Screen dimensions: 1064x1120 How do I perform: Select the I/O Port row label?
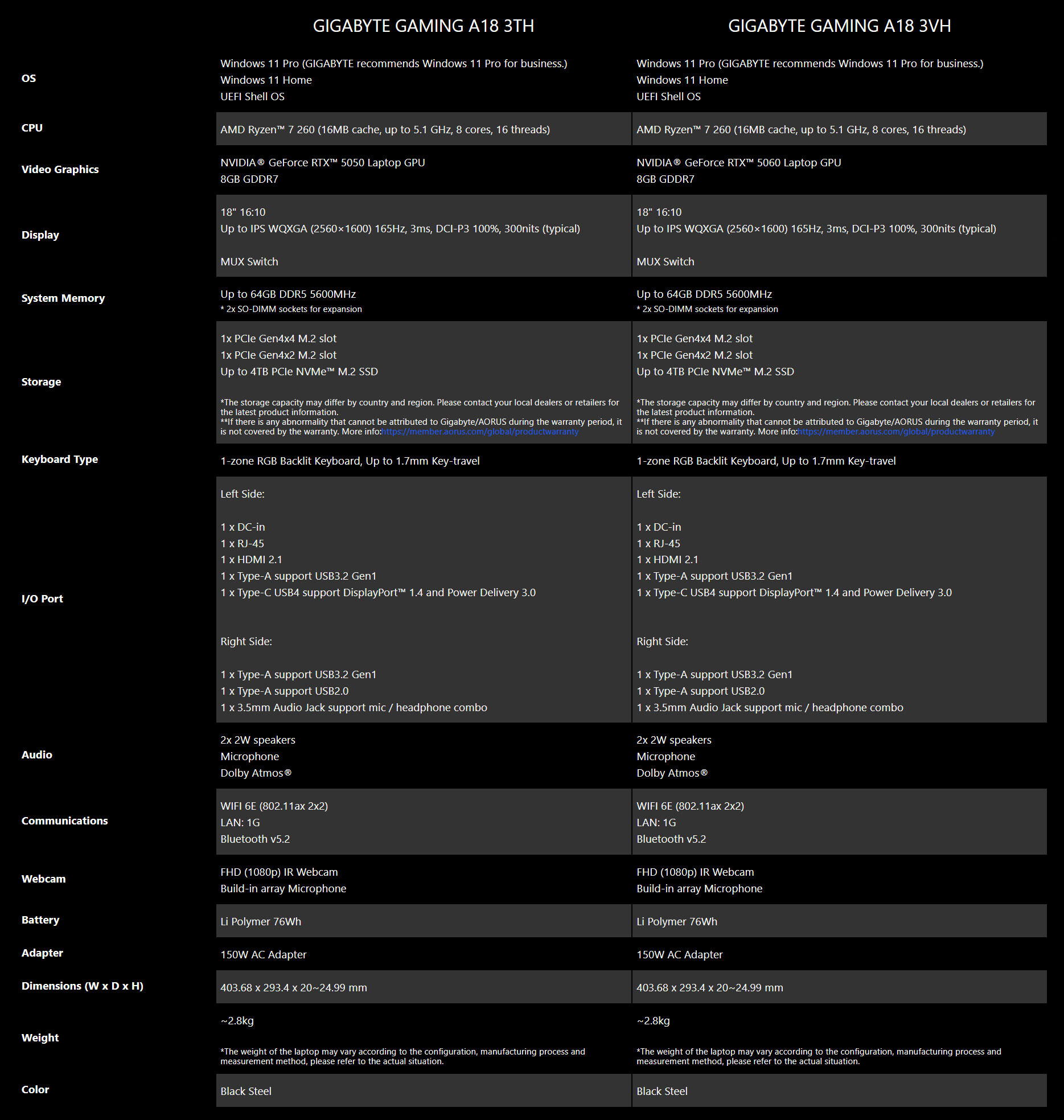pyautogui.click(x=42, y=599)
